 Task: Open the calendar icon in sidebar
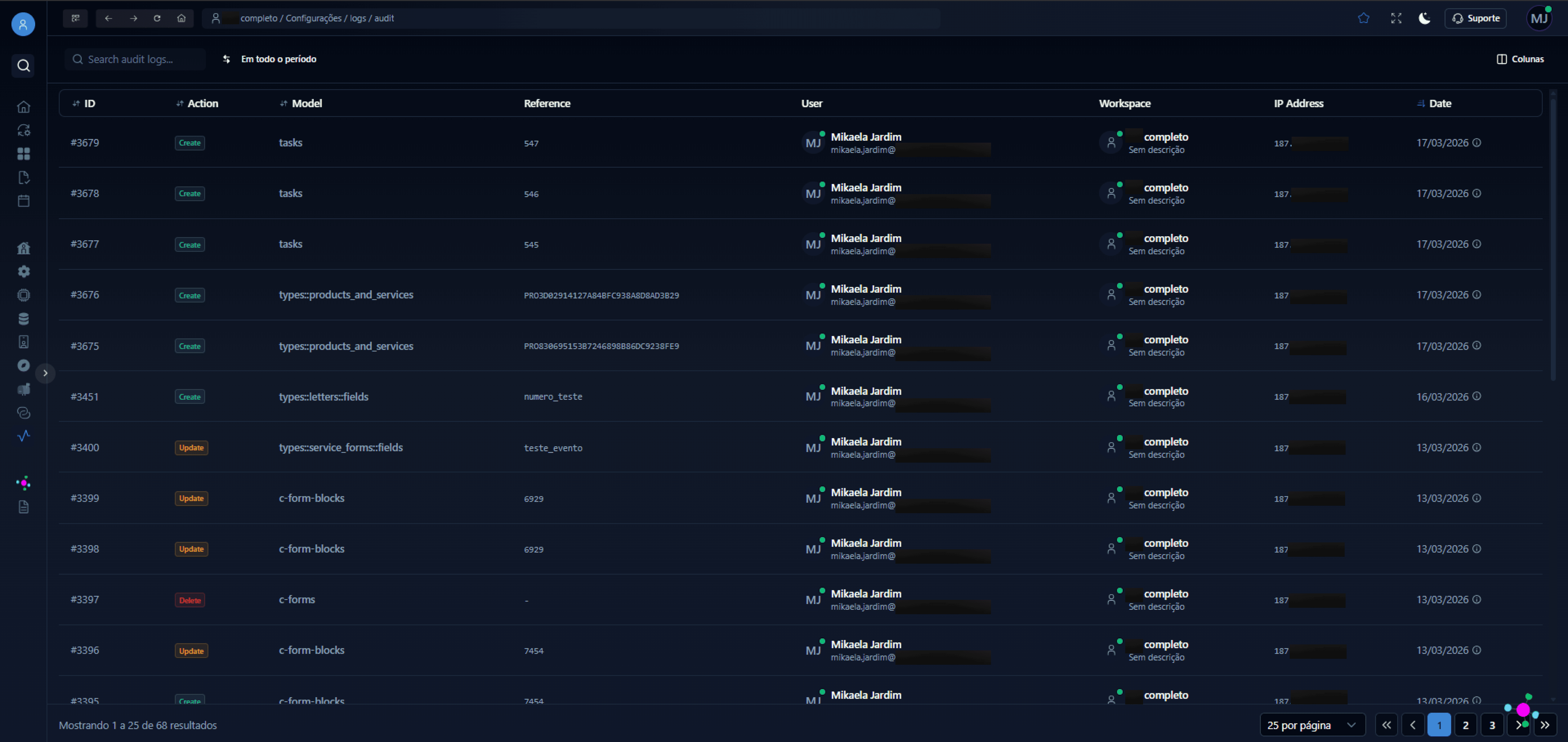[x=23, y=200]
